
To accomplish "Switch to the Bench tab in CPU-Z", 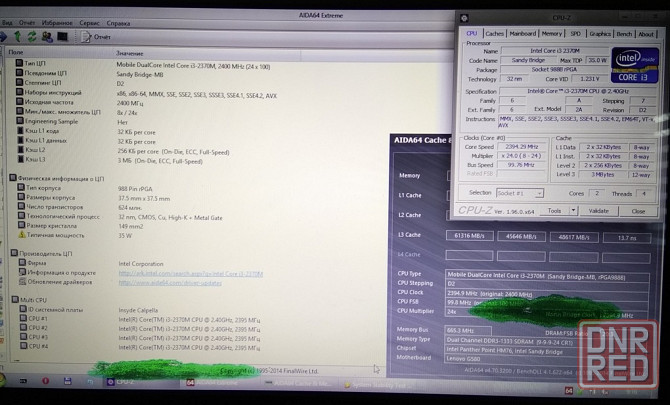I will point(624,34).
